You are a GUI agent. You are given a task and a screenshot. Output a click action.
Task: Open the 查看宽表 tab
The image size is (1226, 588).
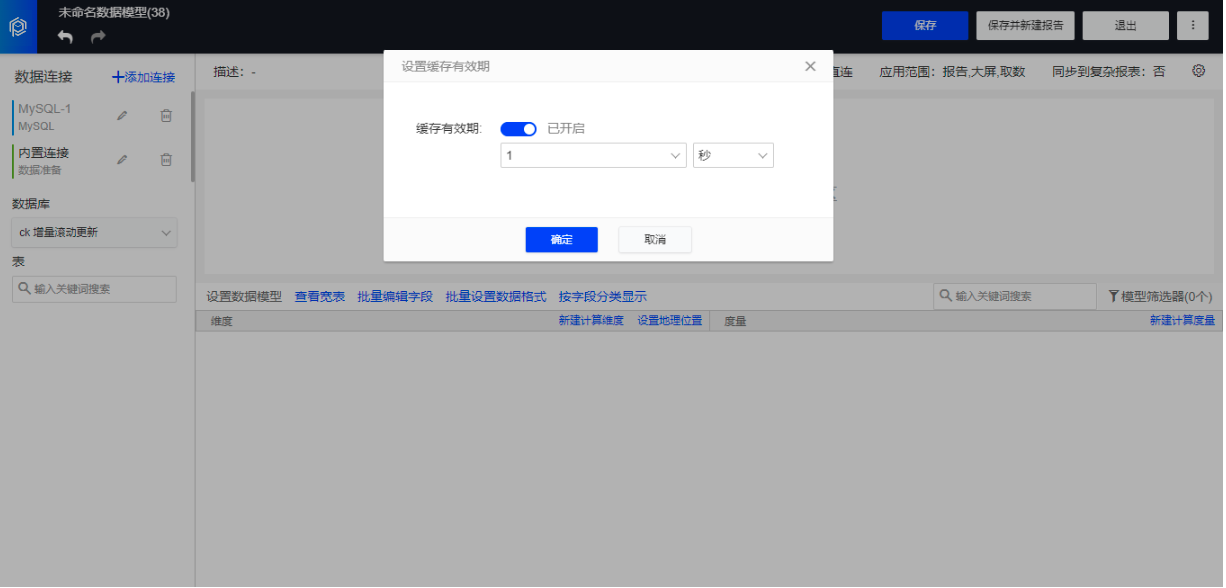[320, 297]
